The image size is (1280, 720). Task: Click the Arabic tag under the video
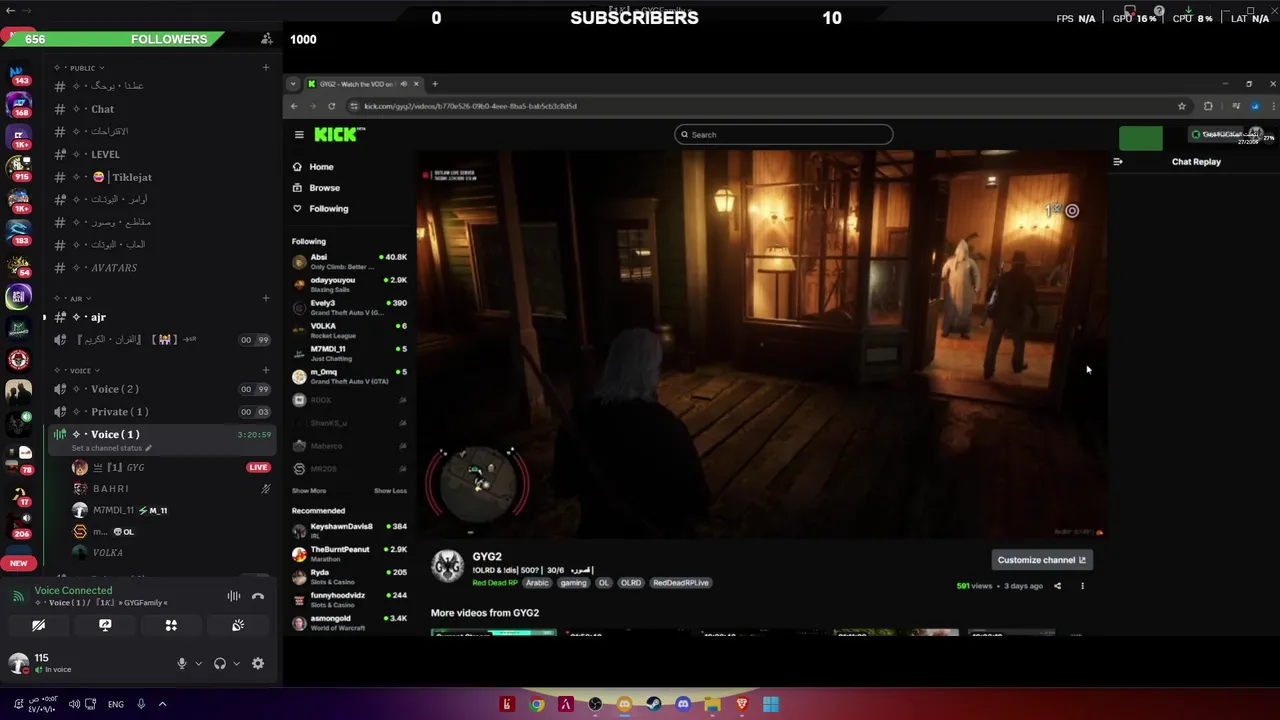click(537, 583)
